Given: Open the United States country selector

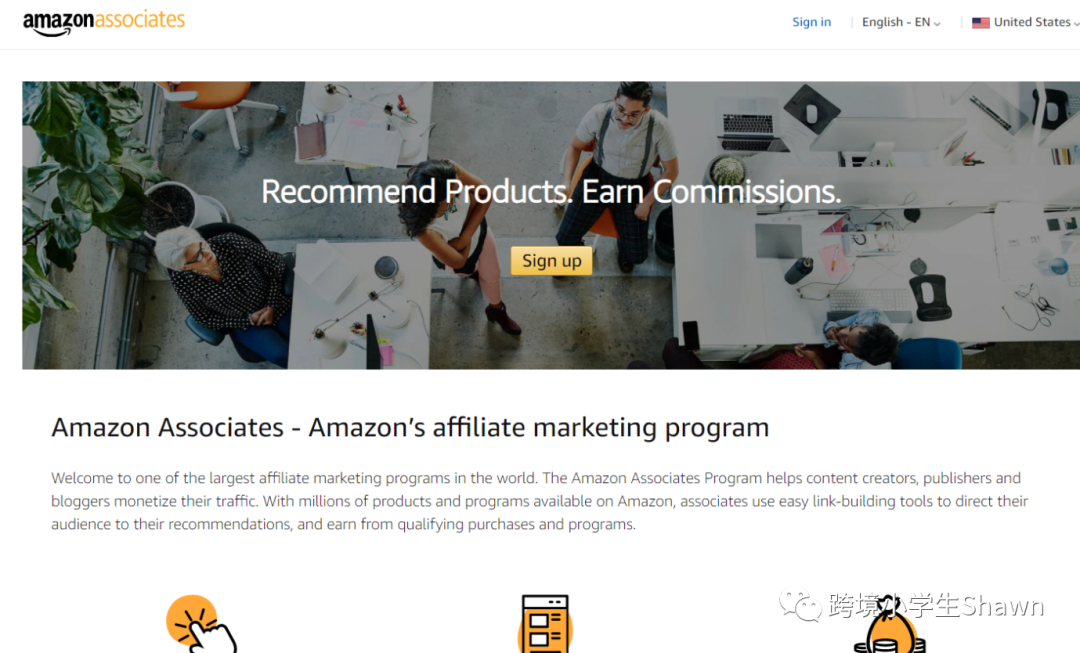Looking at the screenshot, I should (1026, 22).
